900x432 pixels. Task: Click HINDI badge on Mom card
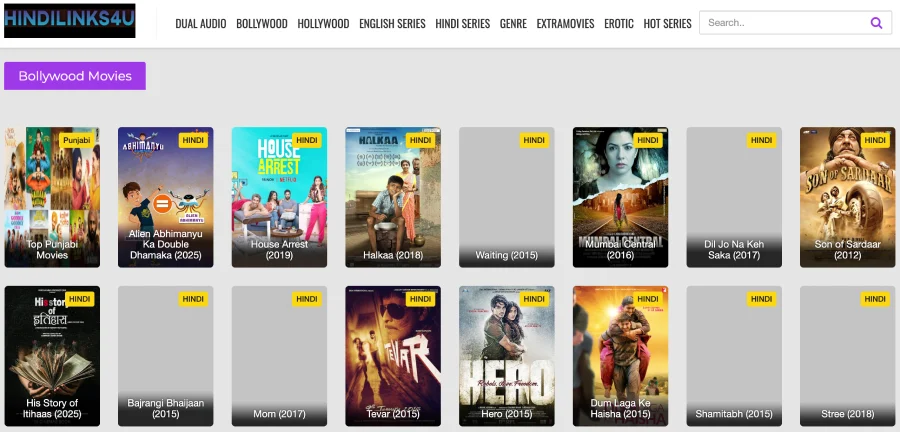click(307, 299)
